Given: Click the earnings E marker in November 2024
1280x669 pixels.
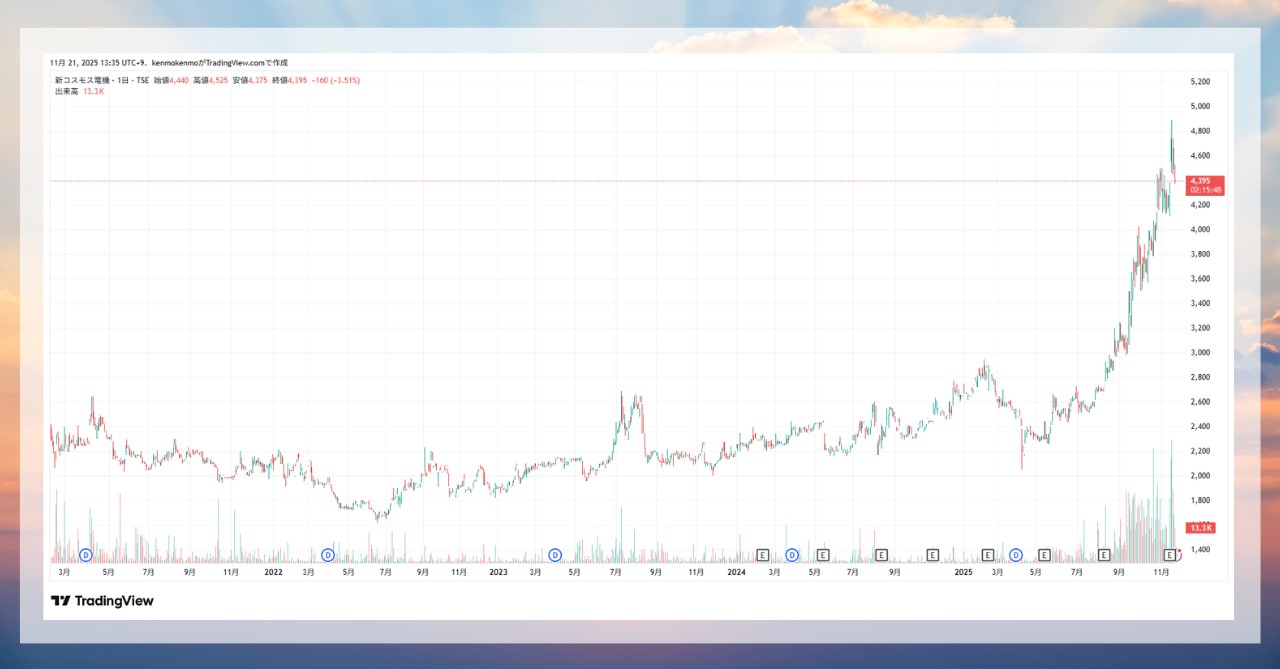Looking at the screenshot, I should point(933,554).
